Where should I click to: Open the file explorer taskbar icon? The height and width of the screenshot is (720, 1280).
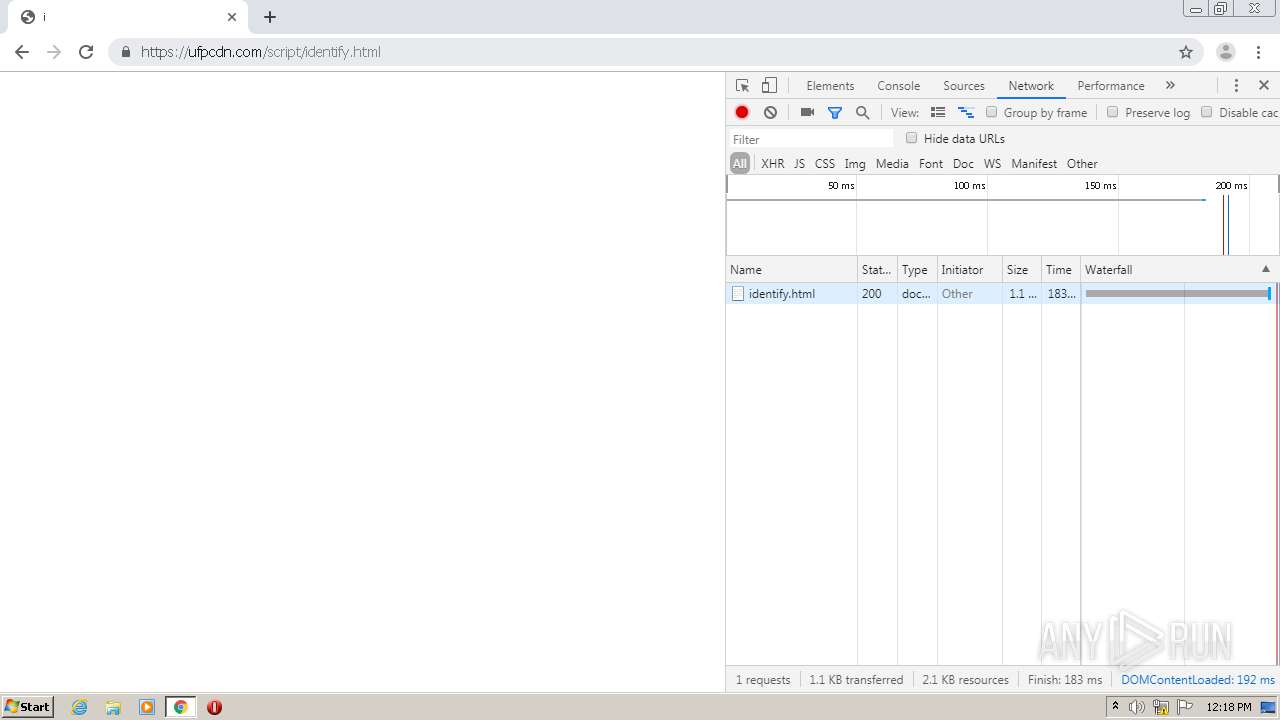pyautogui.click(x=113, y=707)
